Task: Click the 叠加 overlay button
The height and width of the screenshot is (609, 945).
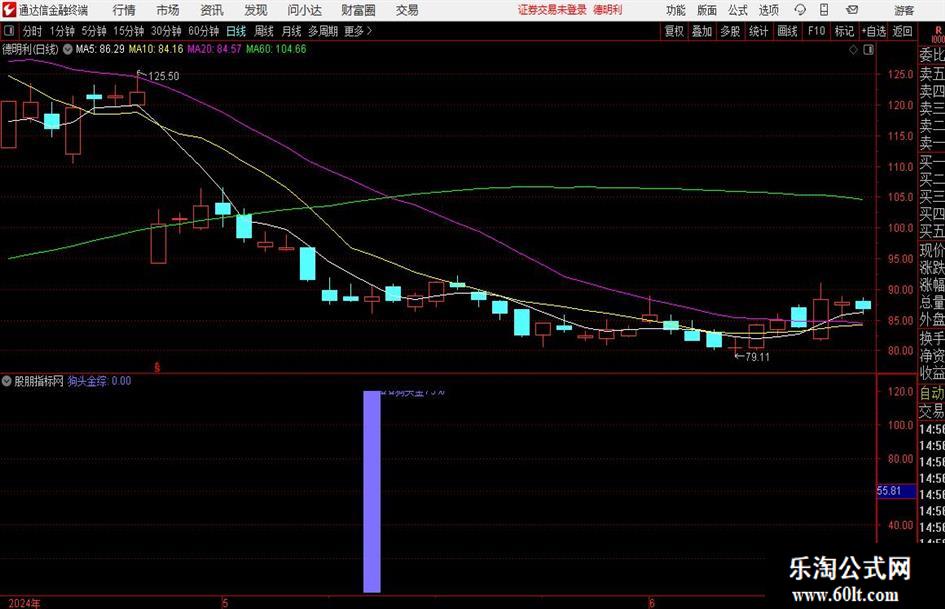Action: tap(702, 31)
